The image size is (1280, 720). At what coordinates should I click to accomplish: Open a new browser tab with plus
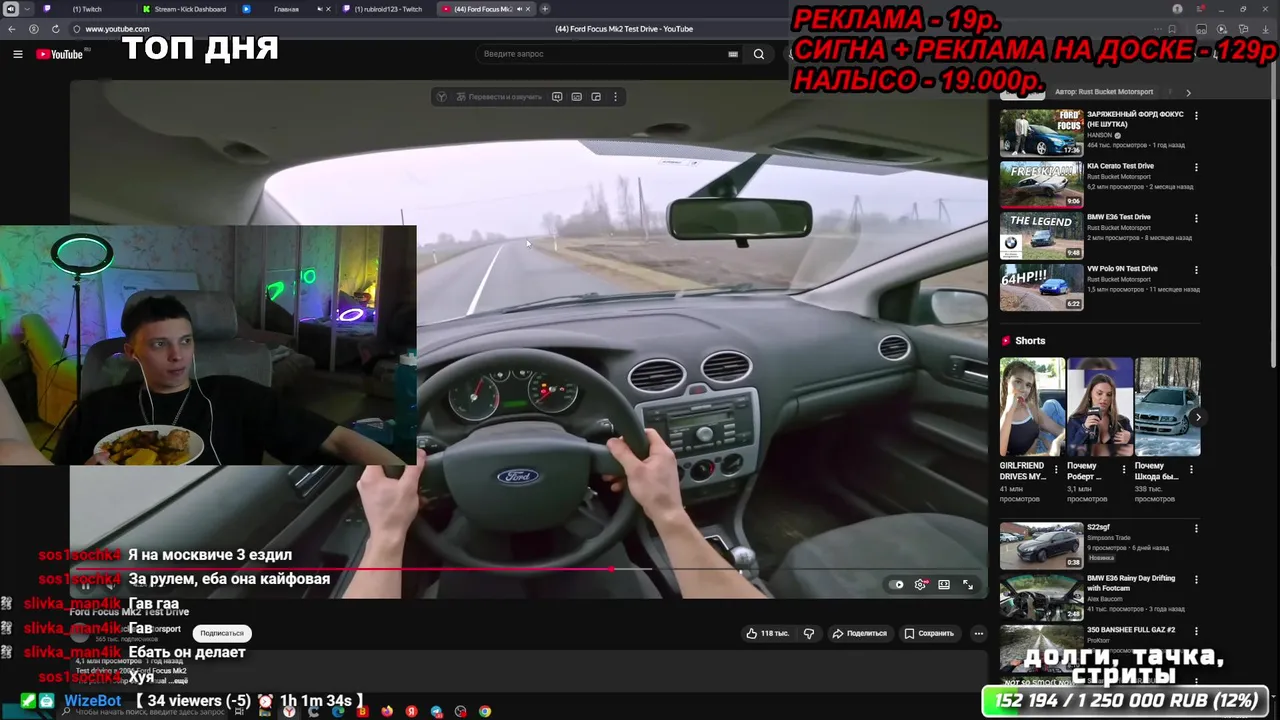(x=545, y=9)
